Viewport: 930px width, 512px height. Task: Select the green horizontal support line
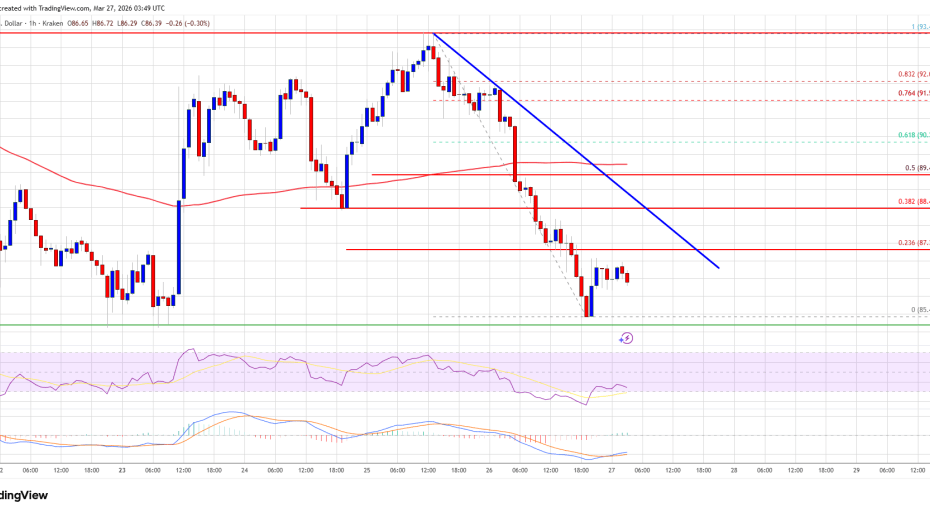click(x=465, y=325)
